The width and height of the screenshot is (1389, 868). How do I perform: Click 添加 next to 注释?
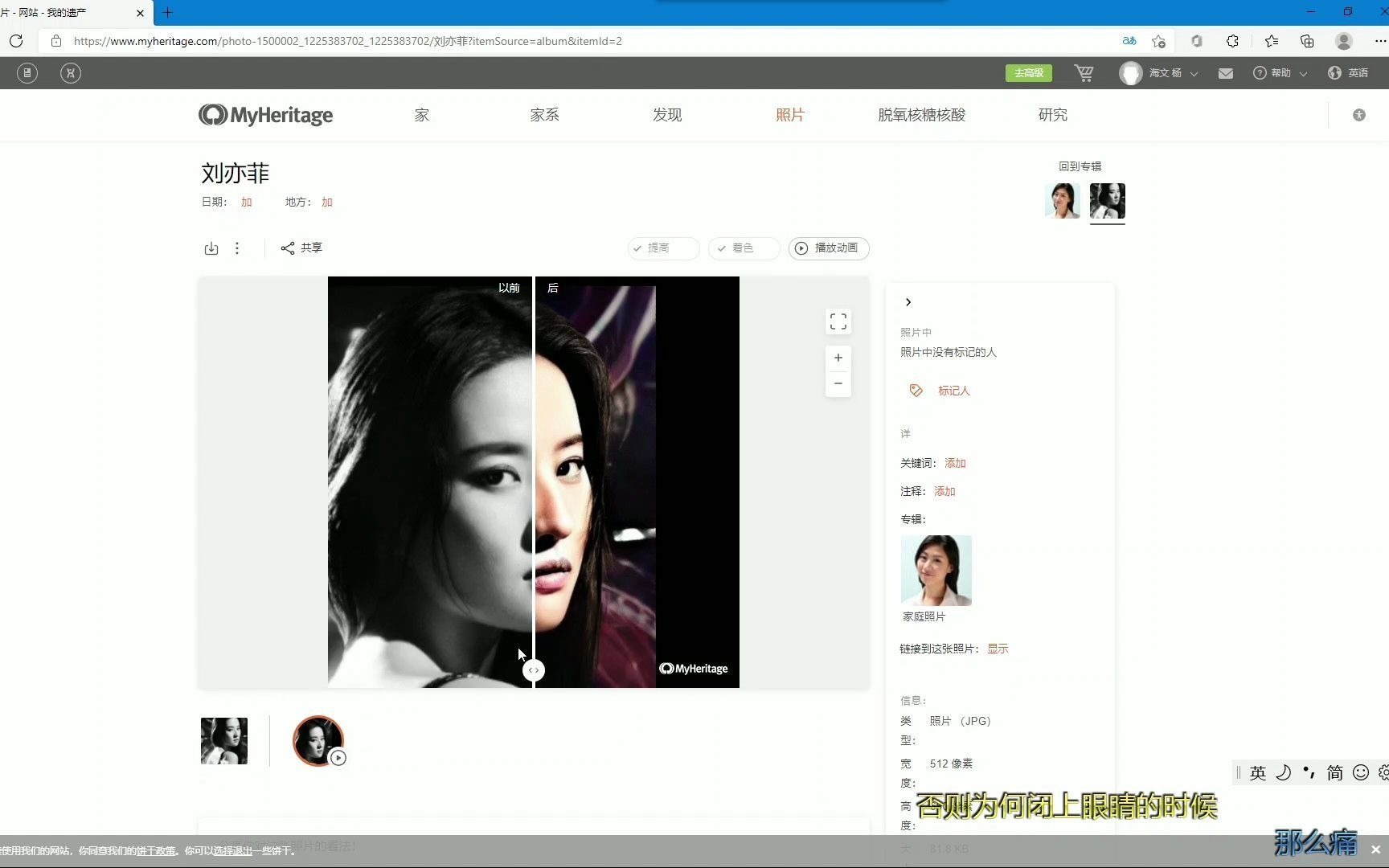(x=944, y=491)
